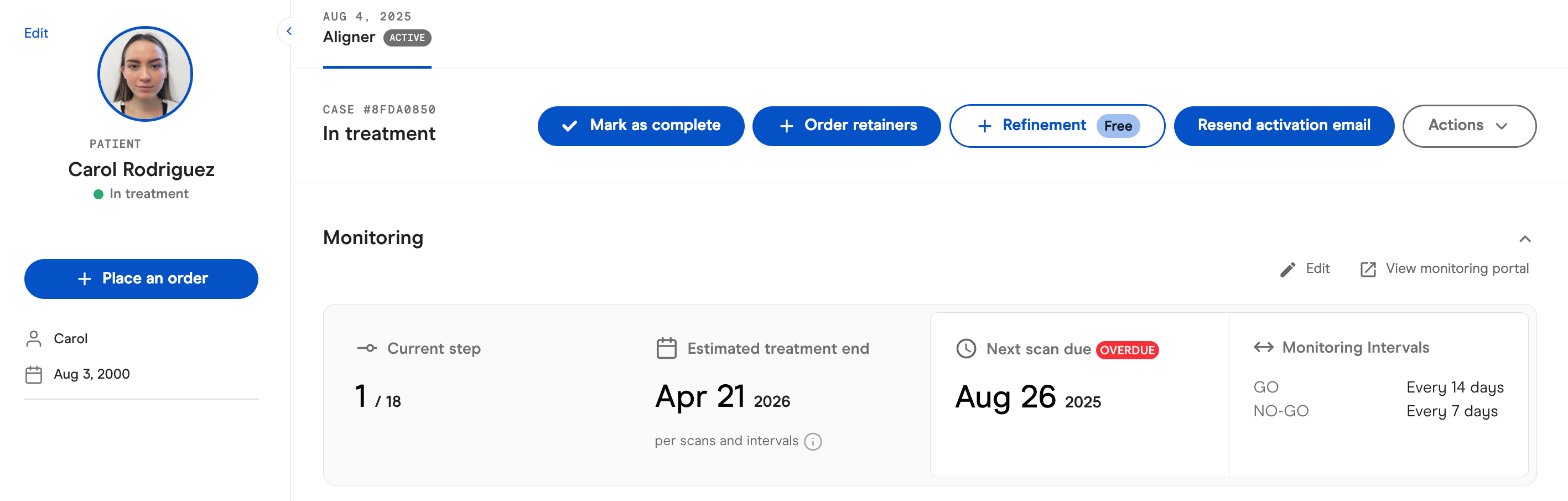Edit the Monitoring settings
The height and width of the screenshot is (501, 1568).
point(1305,269)
